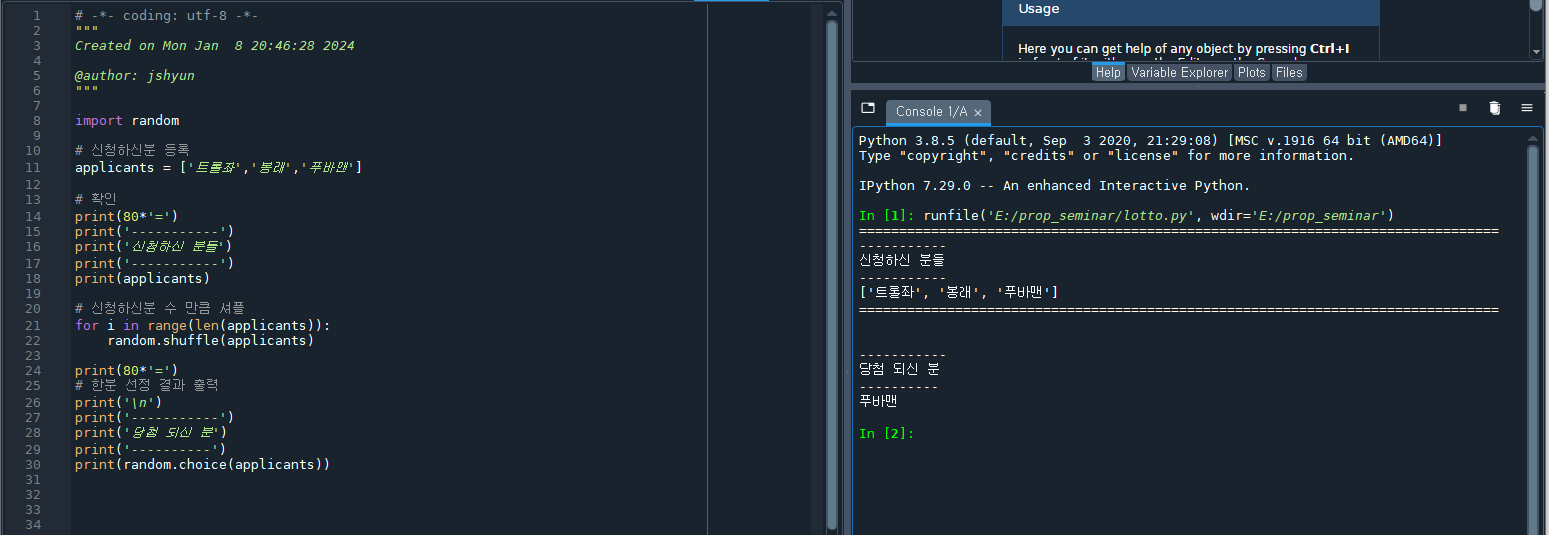
Task: Click the '# -*- coding: utf-8 -*-' line
Action: (167, 15)
